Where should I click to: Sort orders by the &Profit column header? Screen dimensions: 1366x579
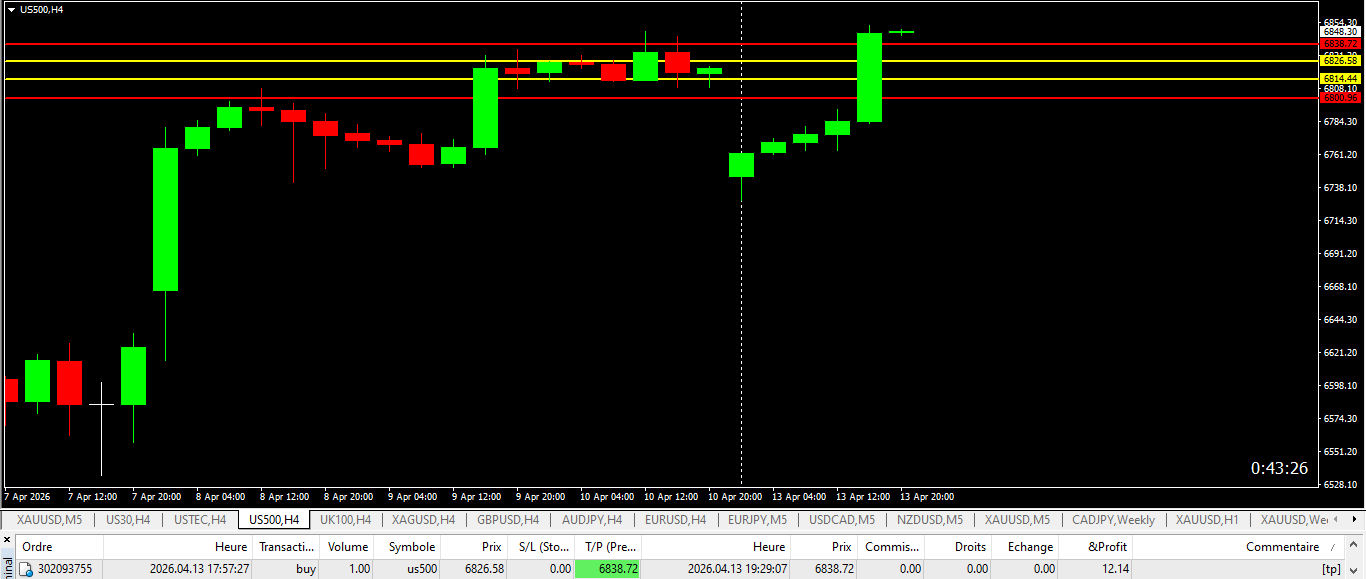(x=1107, y=547)
